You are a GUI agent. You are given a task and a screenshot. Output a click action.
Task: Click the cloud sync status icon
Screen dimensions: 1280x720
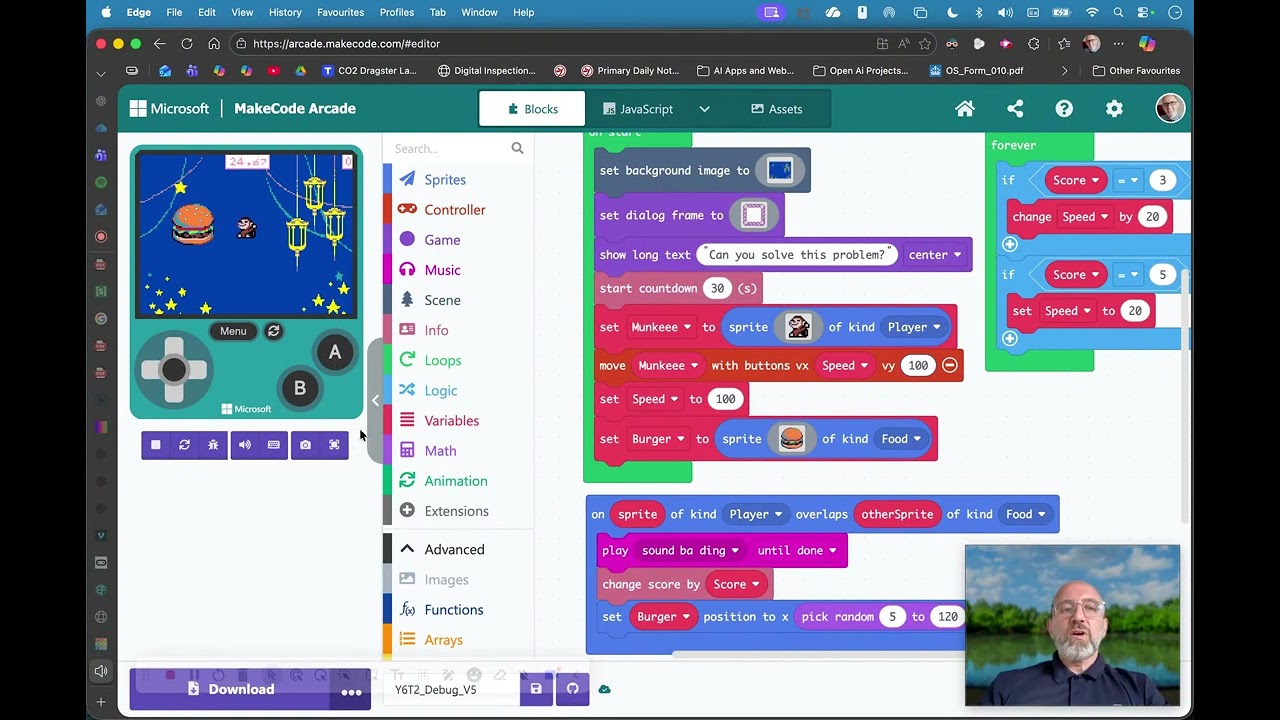tap(605, 689)
